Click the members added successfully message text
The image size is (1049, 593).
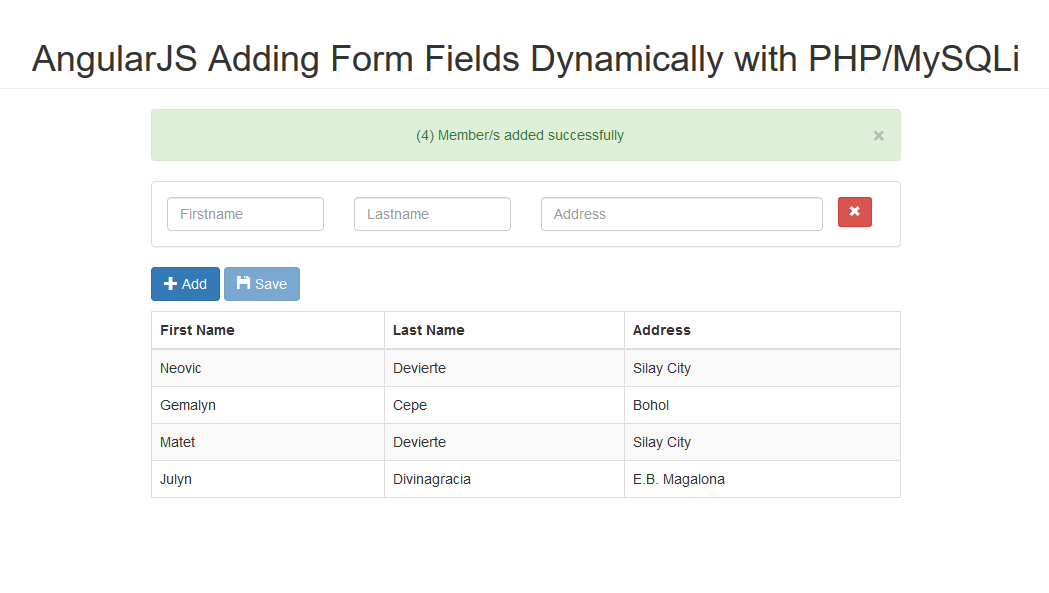pyautogui.click(x=520, y=135)
